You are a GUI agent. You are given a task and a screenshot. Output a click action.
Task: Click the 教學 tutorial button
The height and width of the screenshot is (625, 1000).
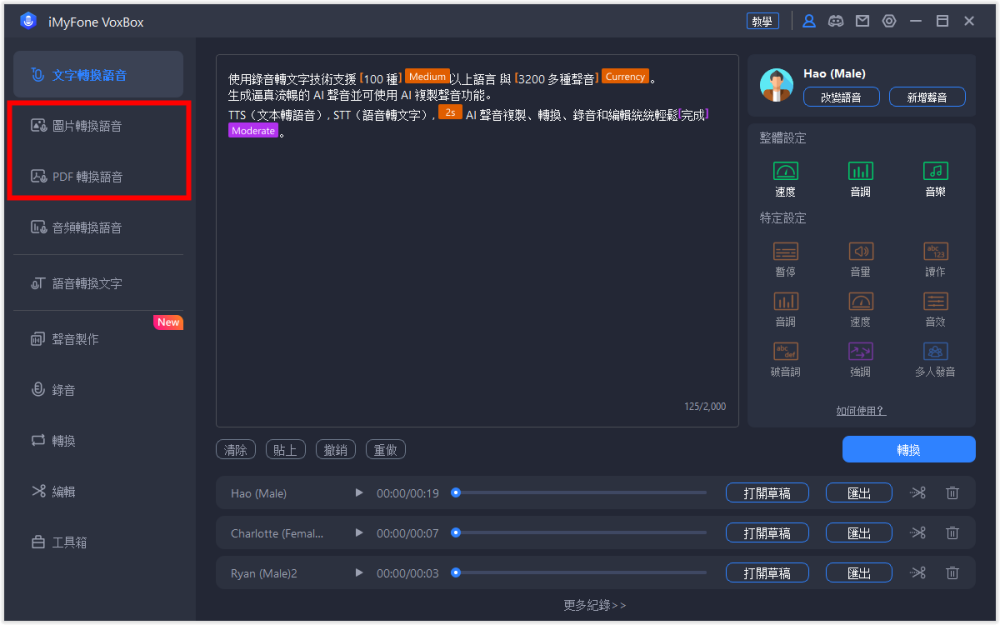(x=762, y=21)
